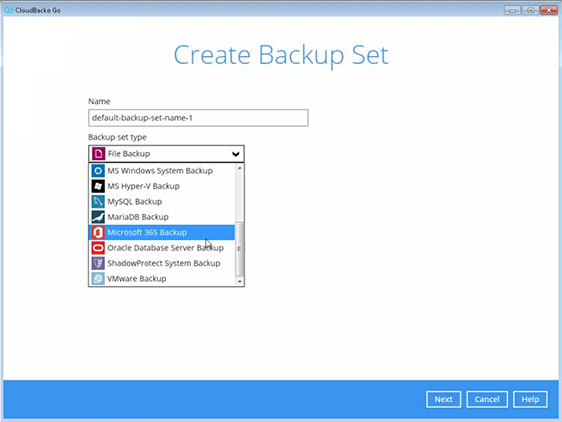
Task: Click the backup set Name field
Action: point(198,118)
